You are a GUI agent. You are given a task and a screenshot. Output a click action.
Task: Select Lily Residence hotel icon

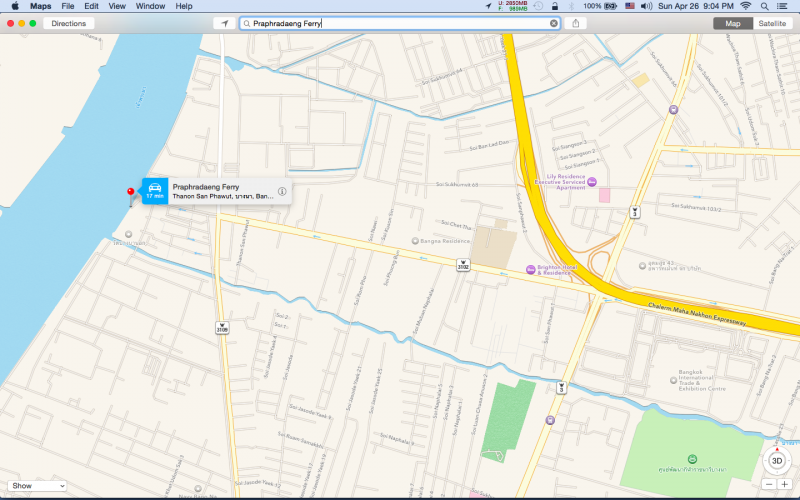pyautogui.click(x=592, y=182)
